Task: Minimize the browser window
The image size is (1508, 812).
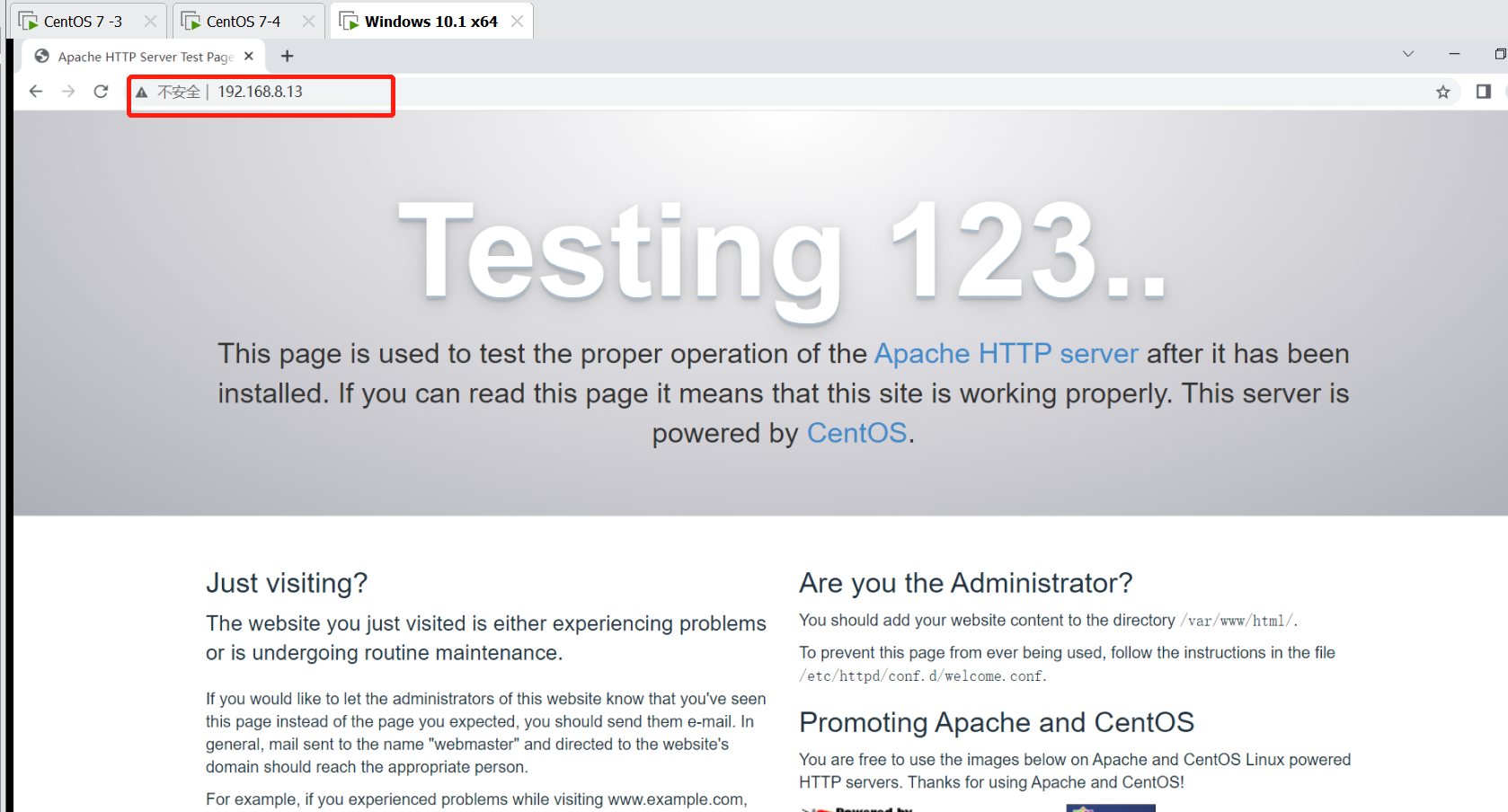Action: click(1454, 54)
